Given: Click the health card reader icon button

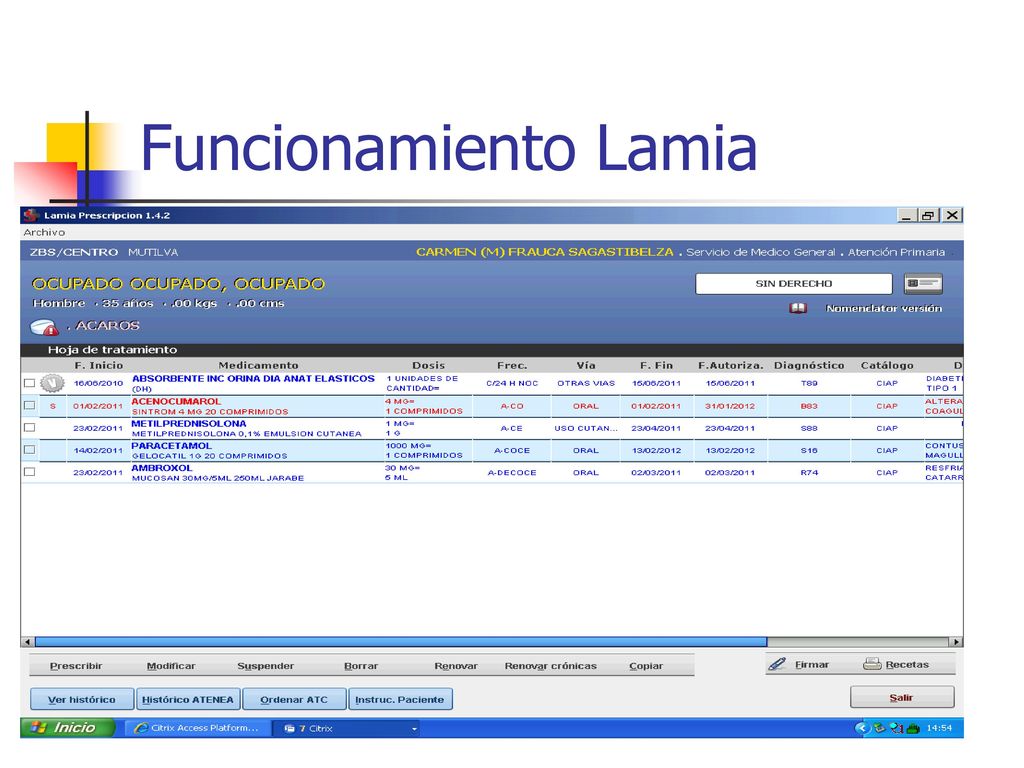Looking at the screenshot, I should click(923, 283).
